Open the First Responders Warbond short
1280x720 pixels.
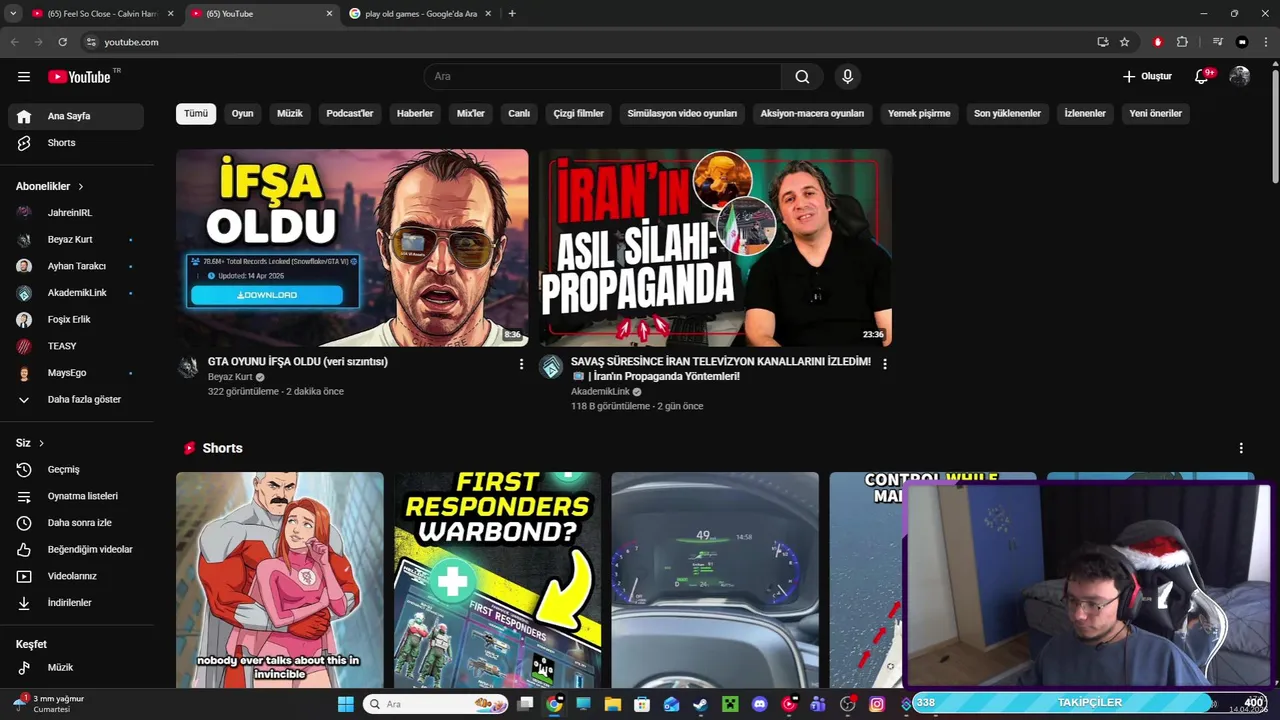tap(497, 580)
